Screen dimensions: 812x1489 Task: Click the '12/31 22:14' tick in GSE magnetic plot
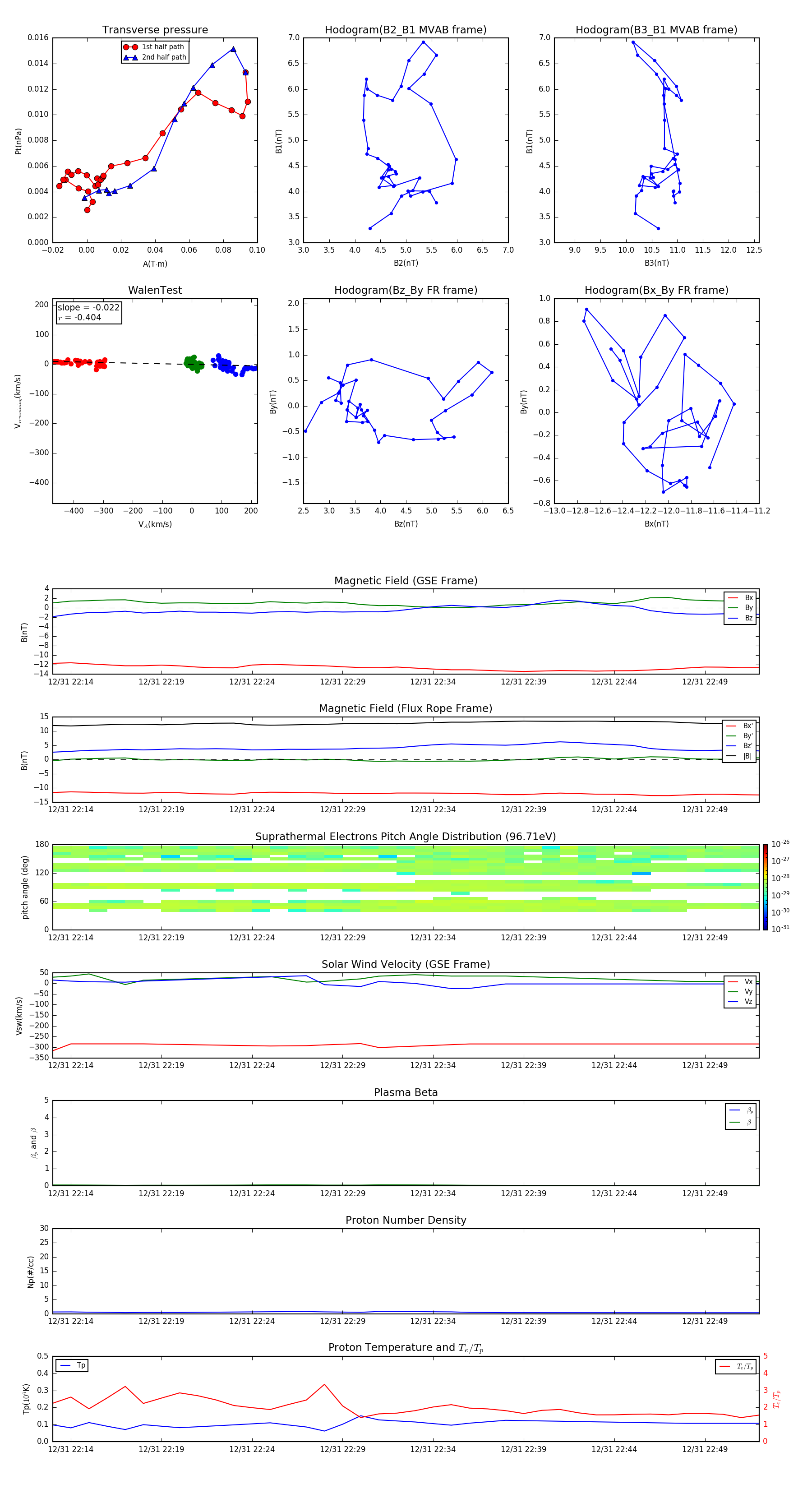click(x=70, y=682)
